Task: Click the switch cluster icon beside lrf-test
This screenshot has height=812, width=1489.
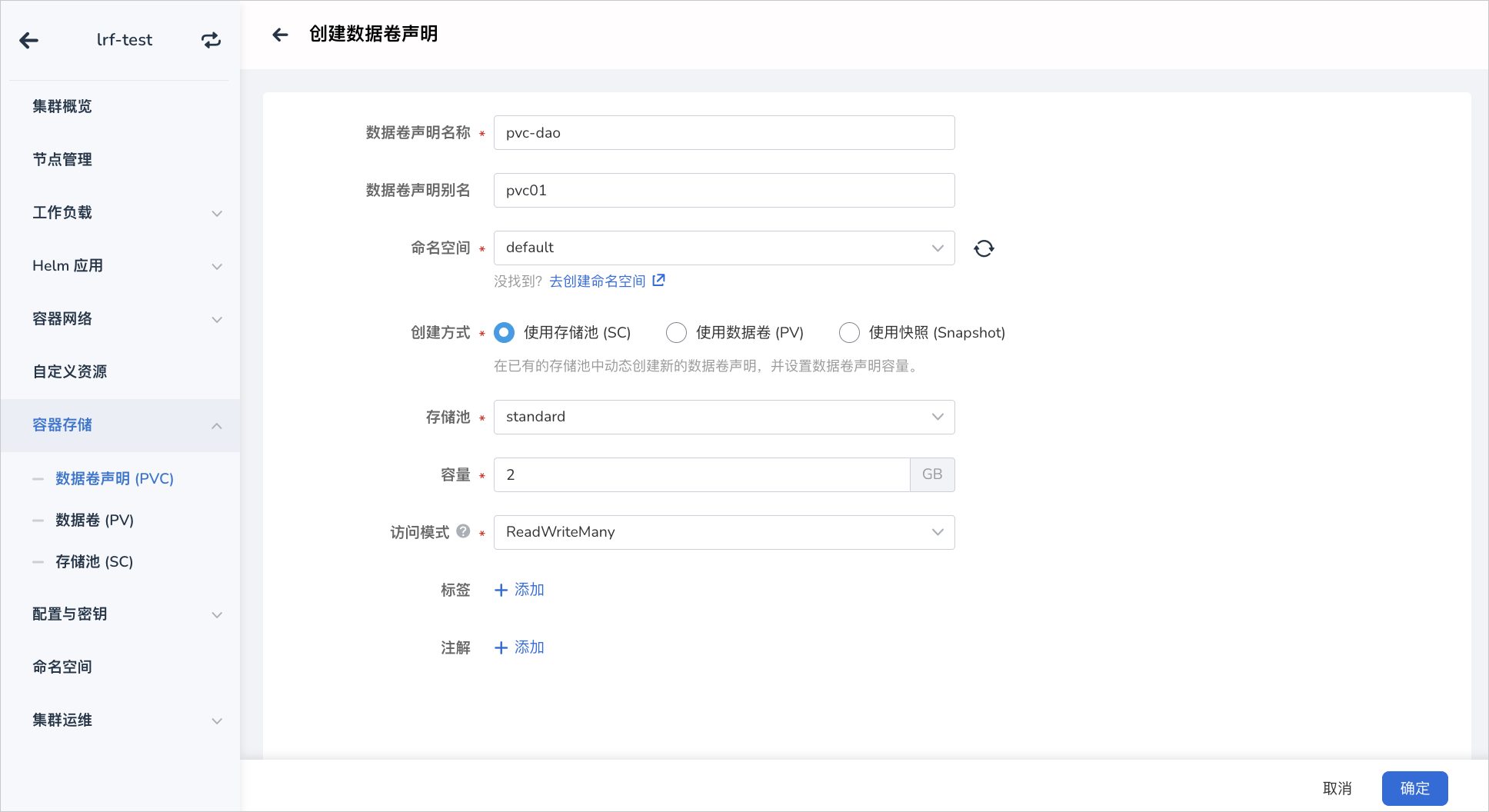Action: point(212,40)
